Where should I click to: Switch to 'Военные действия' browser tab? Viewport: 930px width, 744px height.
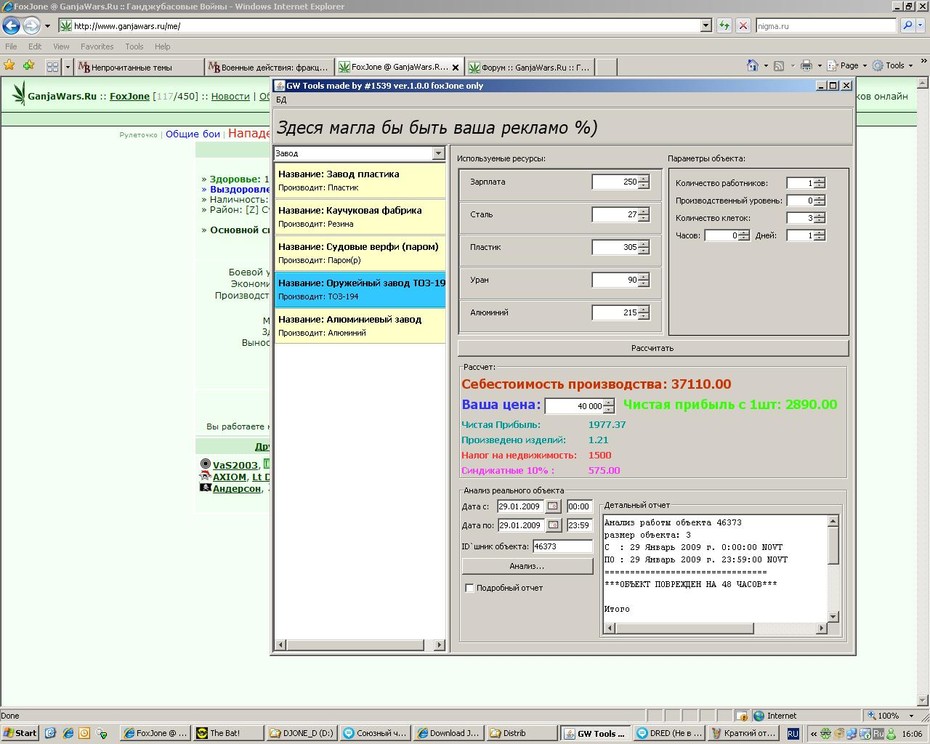tap(269, 67)
